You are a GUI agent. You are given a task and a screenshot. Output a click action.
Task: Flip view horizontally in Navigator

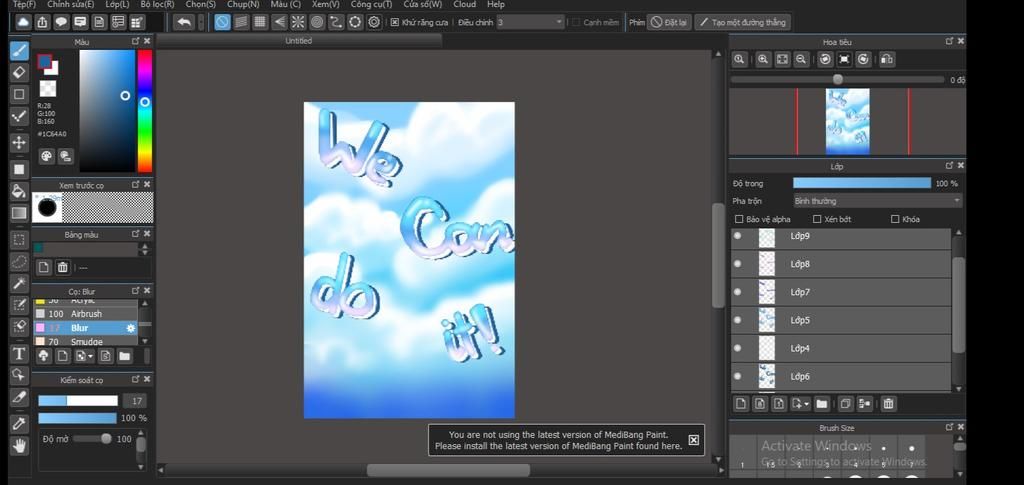pyautogui.click(x=886, y=59)
